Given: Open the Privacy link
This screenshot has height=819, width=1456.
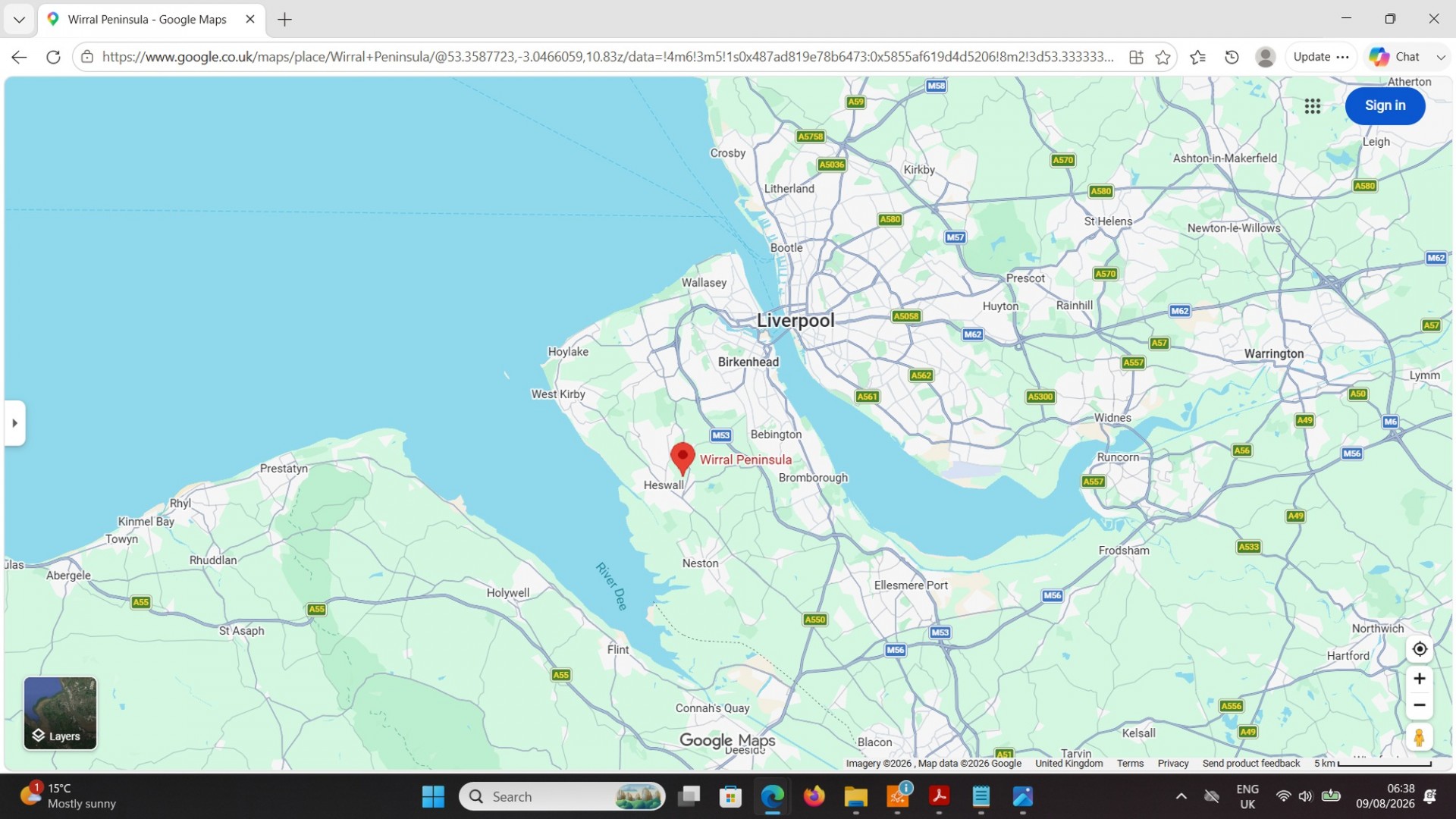Looking at the screenshot, I should 1173,764.
